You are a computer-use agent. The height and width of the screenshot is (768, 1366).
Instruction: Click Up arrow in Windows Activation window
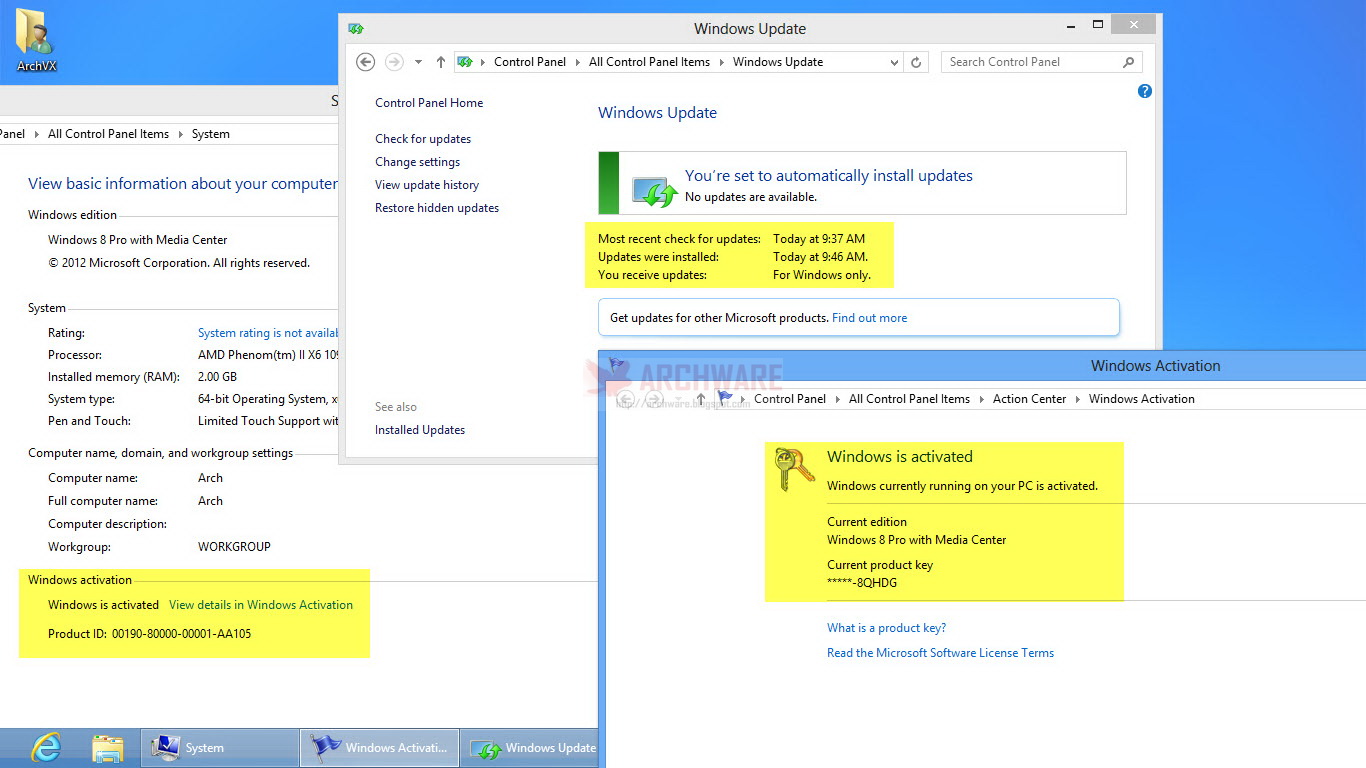(701, 399)
